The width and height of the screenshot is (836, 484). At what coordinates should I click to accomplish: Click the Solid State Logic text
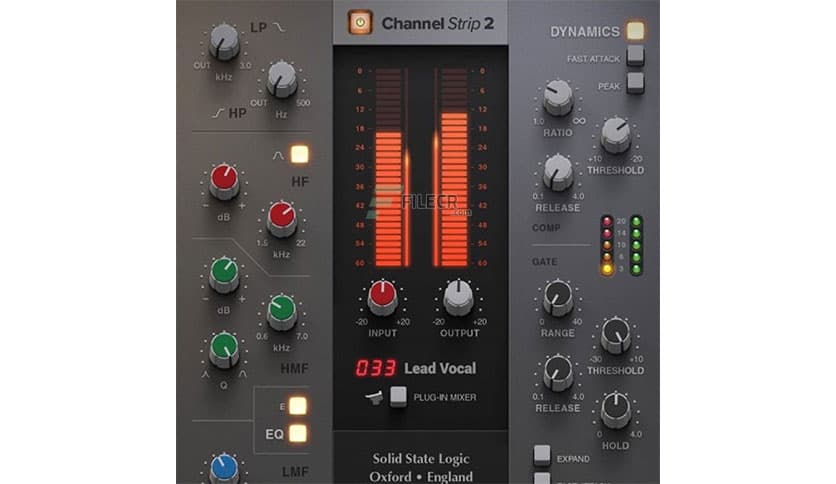[421, 458]
